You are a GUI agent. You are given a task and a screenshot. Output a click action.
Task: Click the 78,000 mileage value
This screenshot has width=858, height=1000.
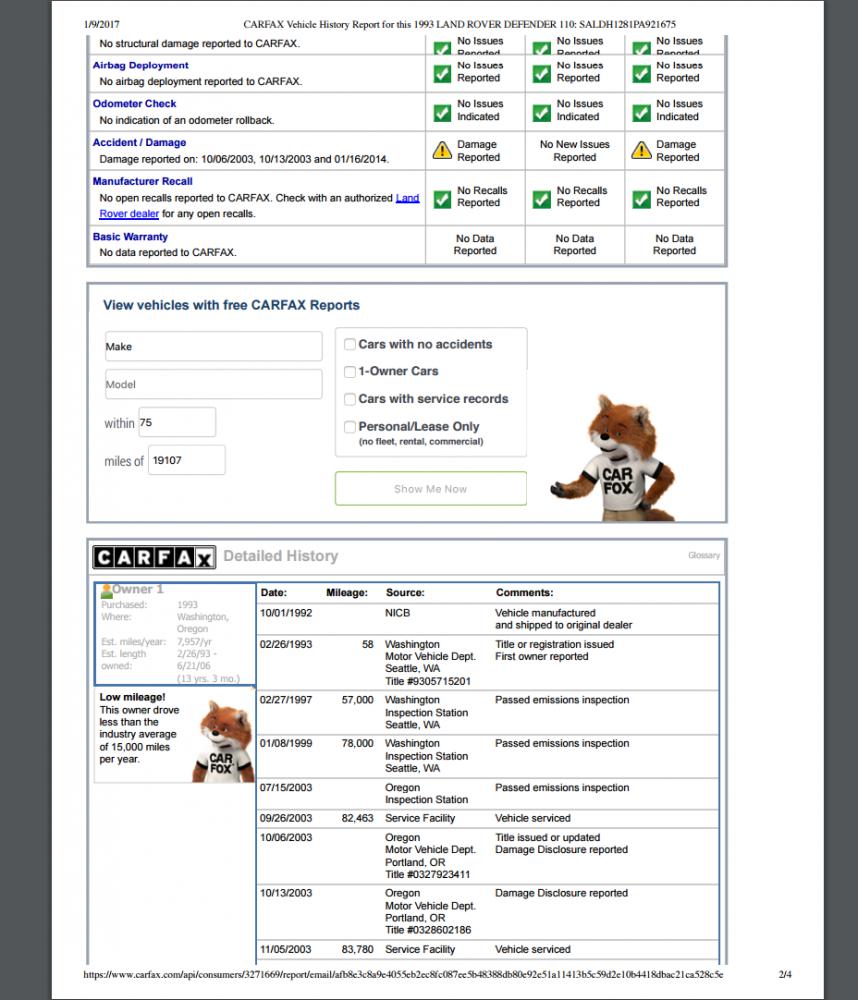(357, 743)
